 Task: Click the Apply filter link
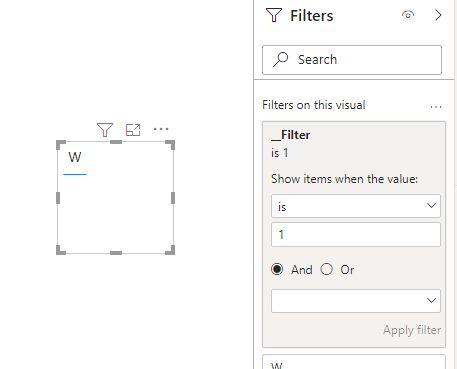412,330
